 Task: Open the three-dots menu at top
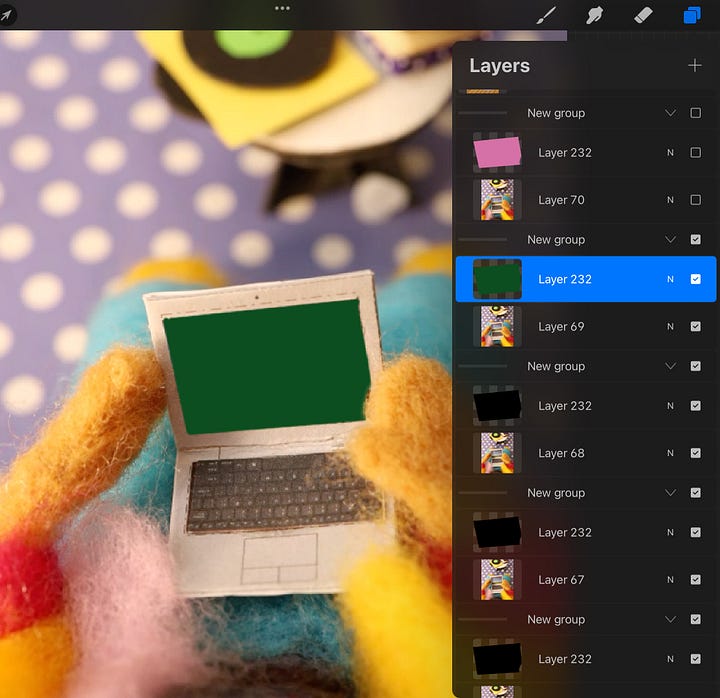coord(282,8)
